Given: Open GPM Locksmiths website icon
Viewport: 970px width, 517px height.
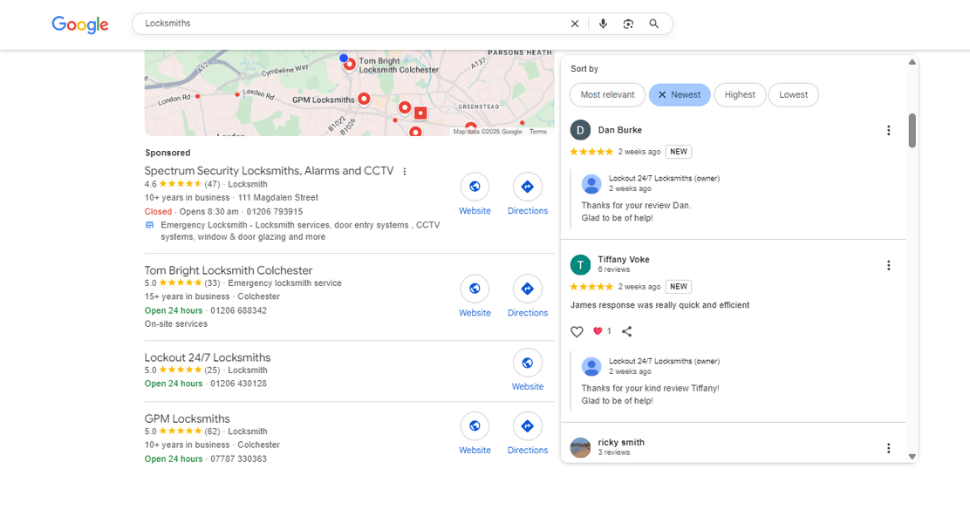Looking at the screenshot, I should pos(474,426).
